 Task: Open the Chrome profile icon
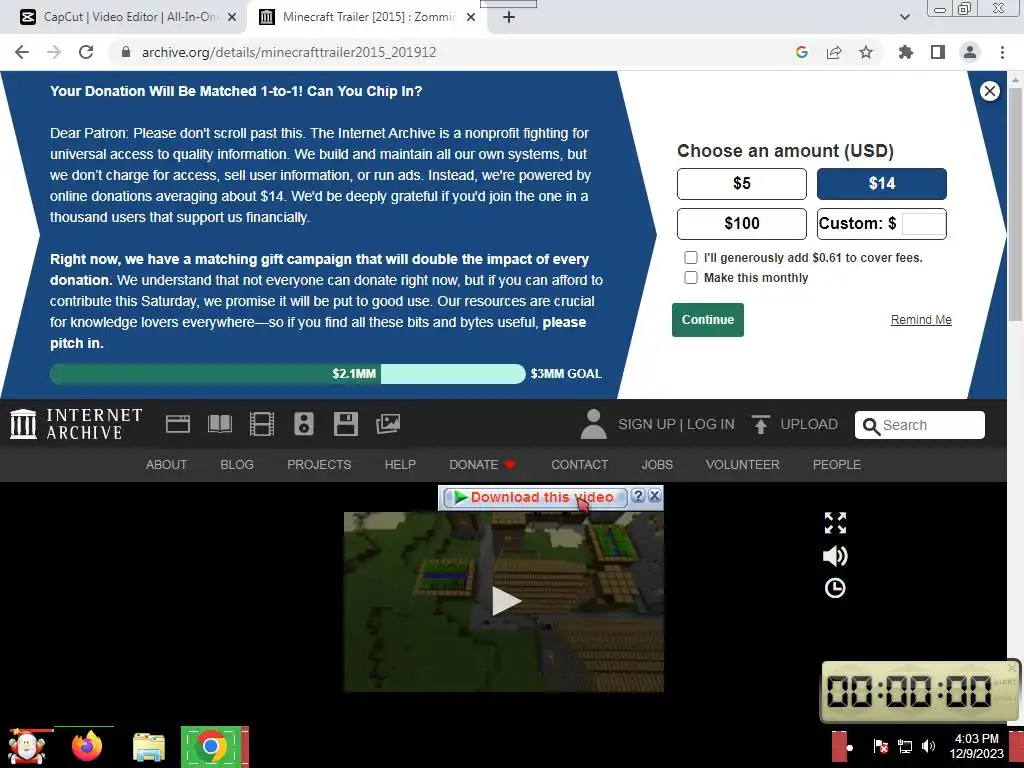[970, 52]
